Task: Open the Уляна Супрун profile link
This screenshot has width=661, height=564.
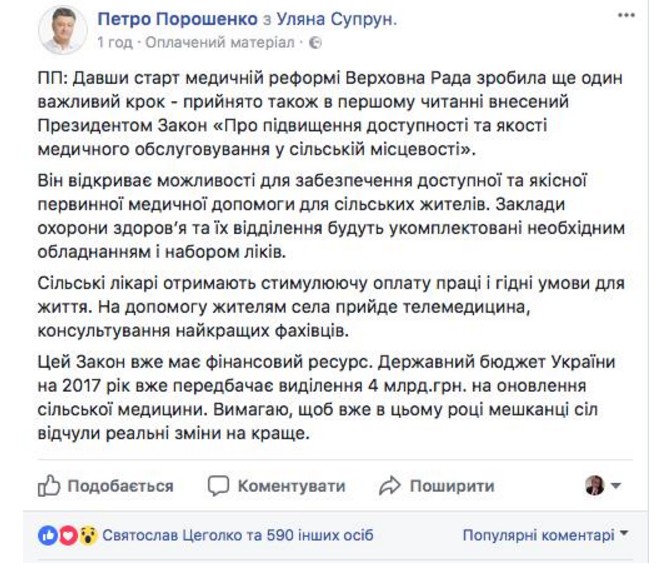Action: pos(337,19)
